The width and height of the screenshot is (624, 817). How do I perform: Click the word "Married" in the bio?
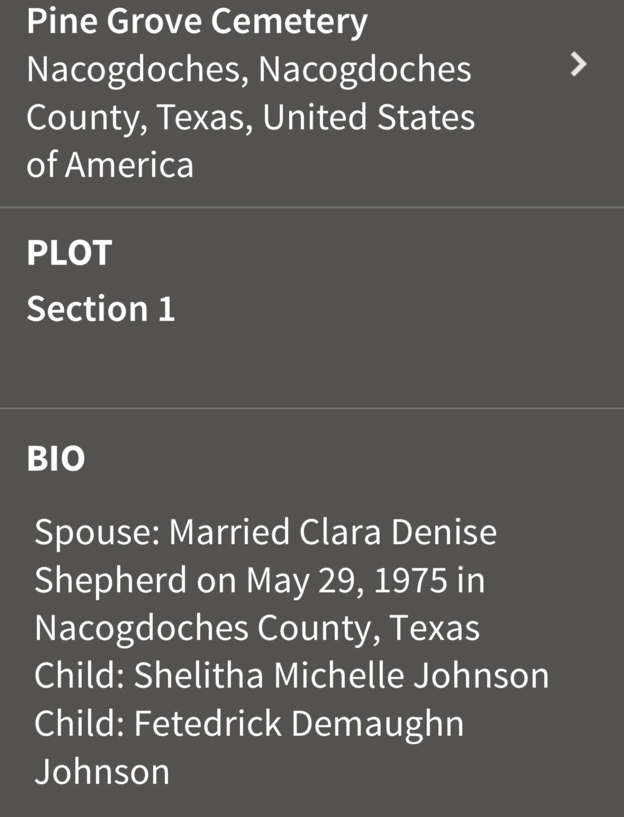coord(228,532)
